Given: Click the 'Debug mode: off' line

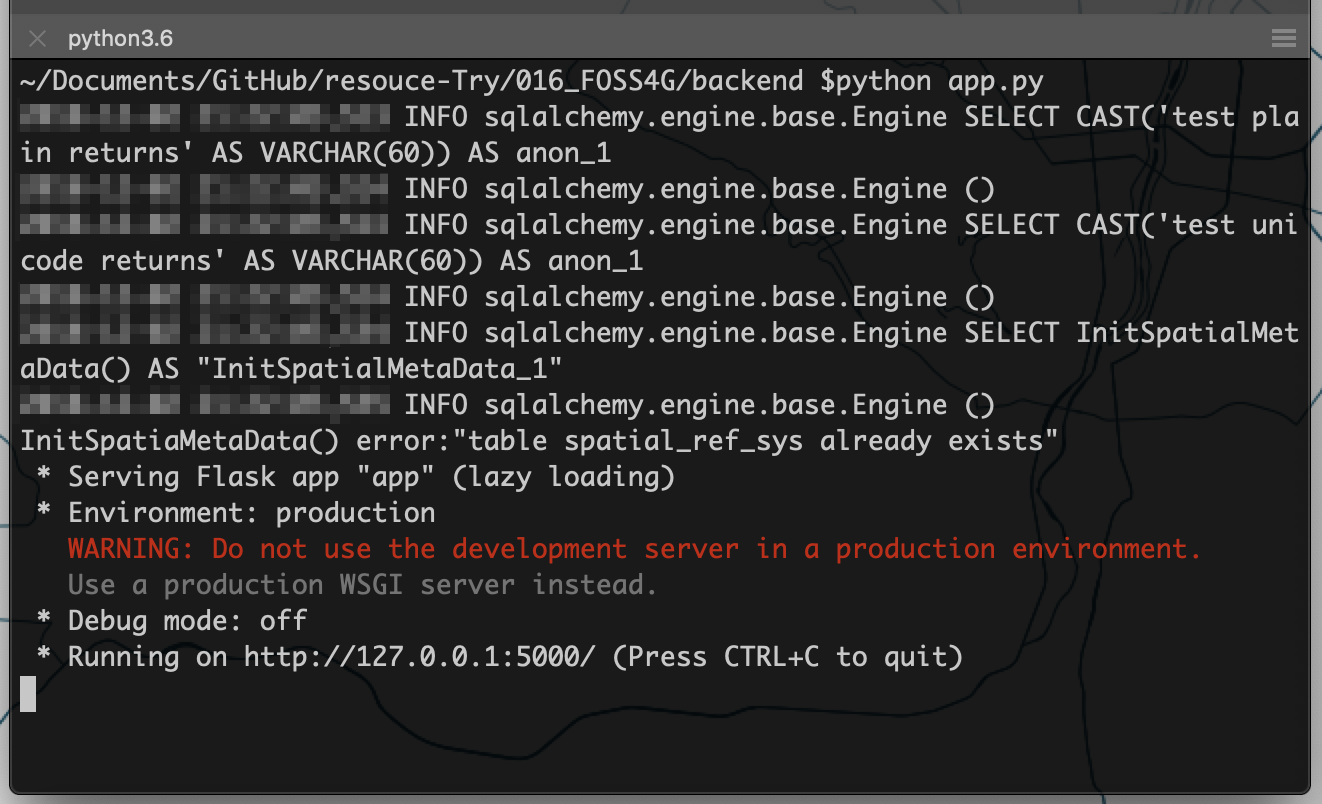Looking at the screenshot, I should click(x=172, y=621).
